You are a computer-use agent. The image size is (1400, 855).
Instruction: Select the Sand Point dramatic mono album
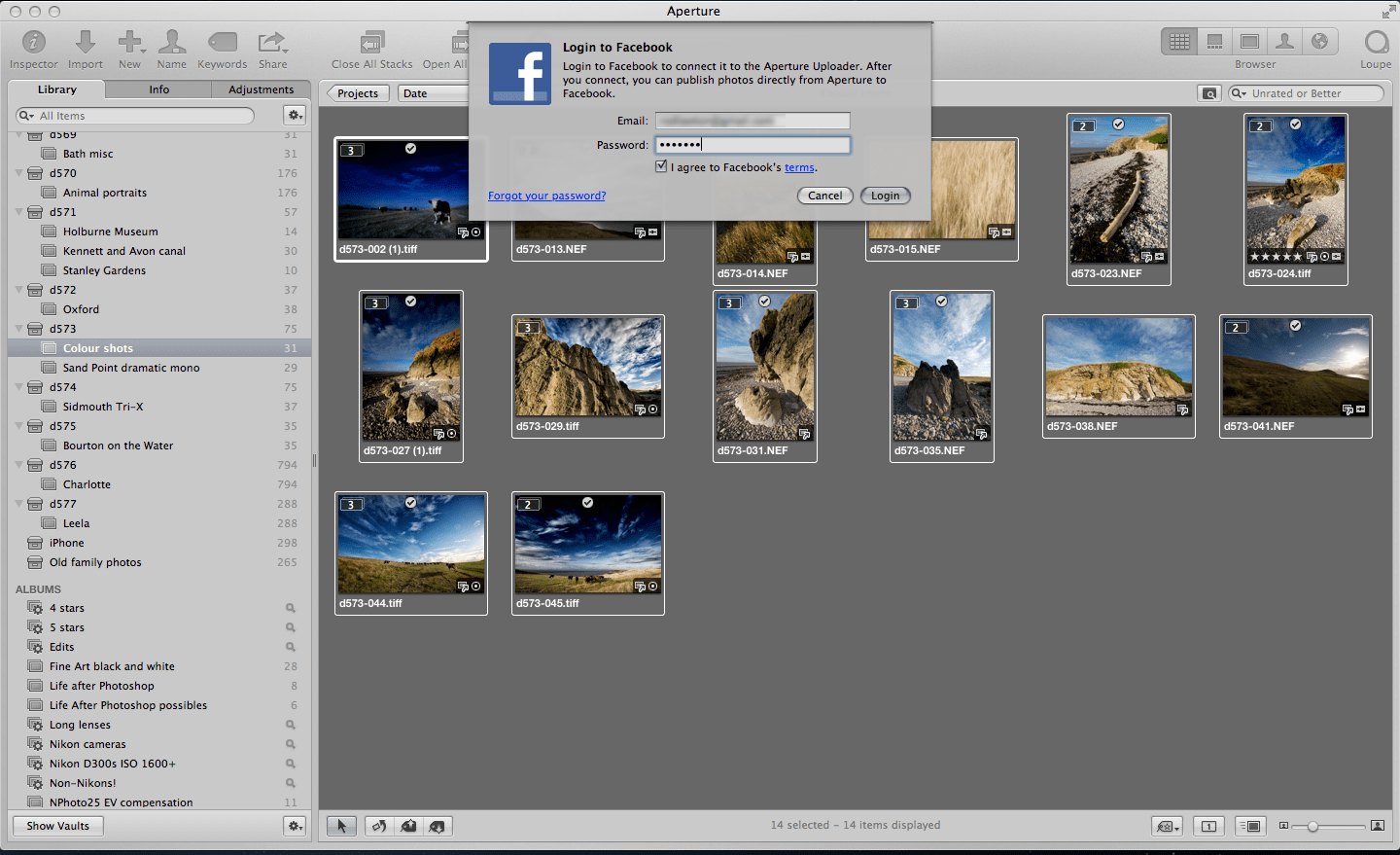coord(159,368)
